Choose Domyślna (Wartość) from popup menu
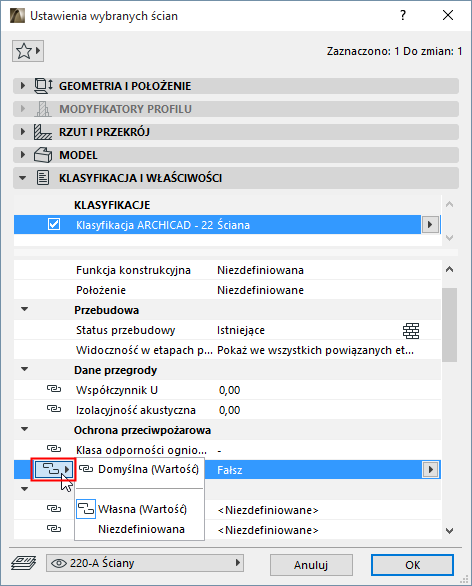472x586 pixels. pos(139,469)
